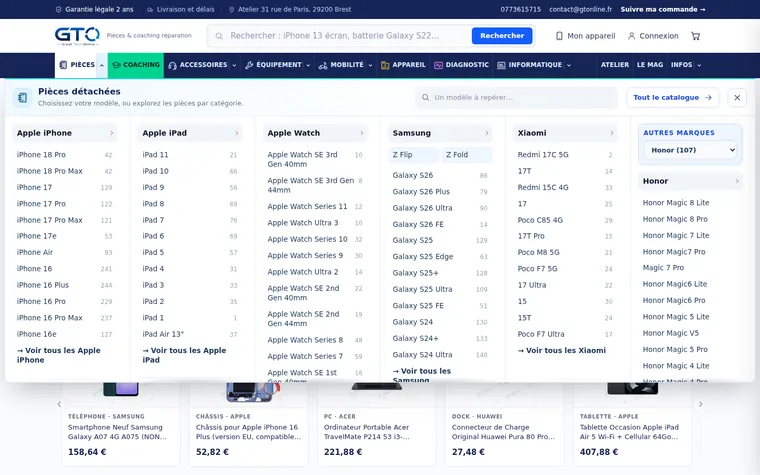Click the Pièces menu icon

coord(63,65)
